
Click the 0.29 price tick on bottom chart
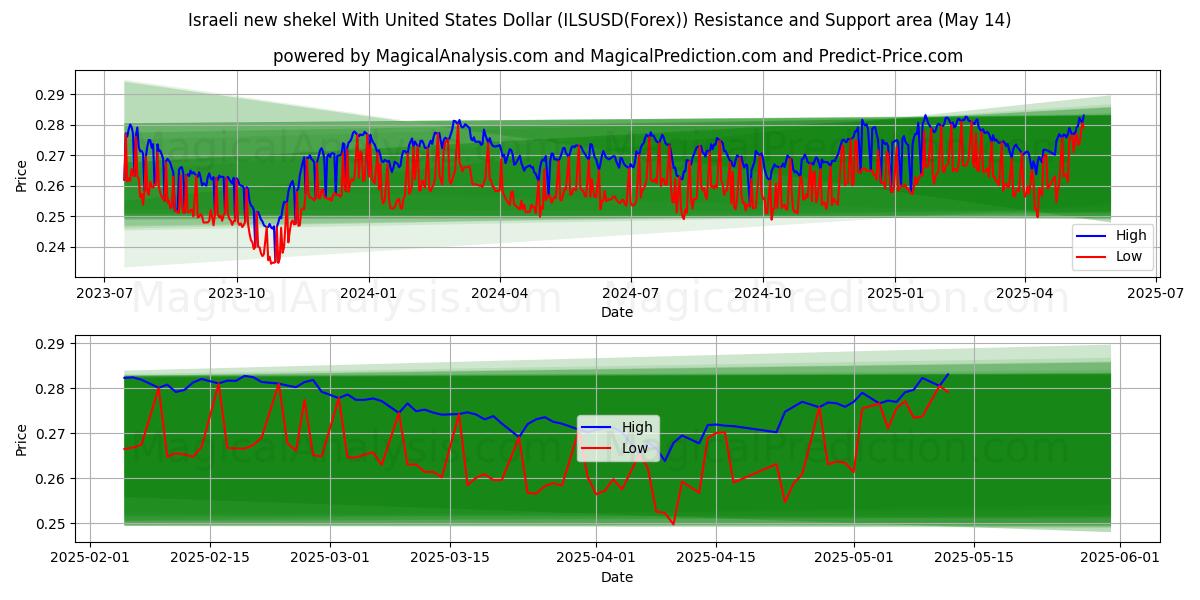[50, 344]
